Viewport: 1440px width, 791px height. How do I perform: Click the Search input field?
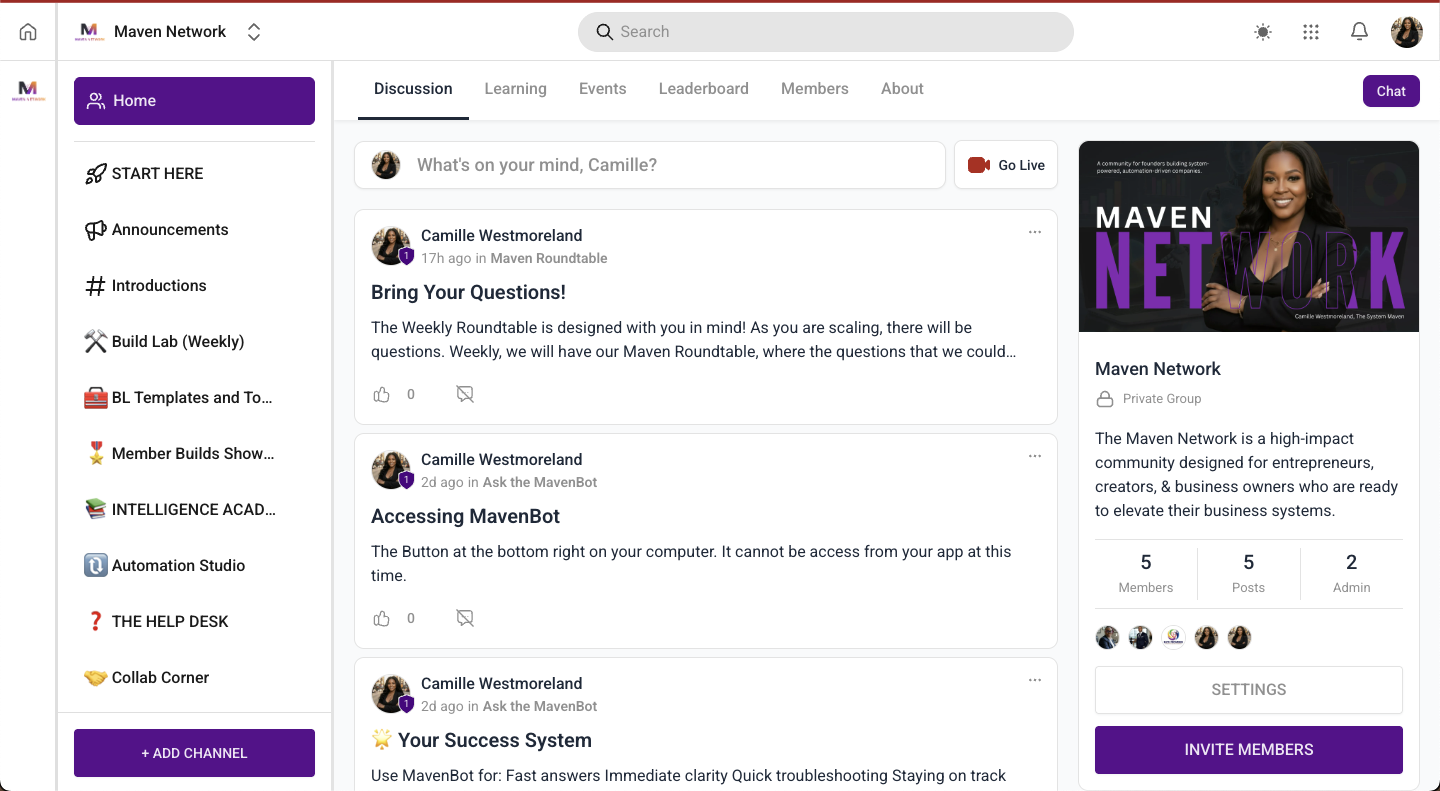(x=825, y=32)
